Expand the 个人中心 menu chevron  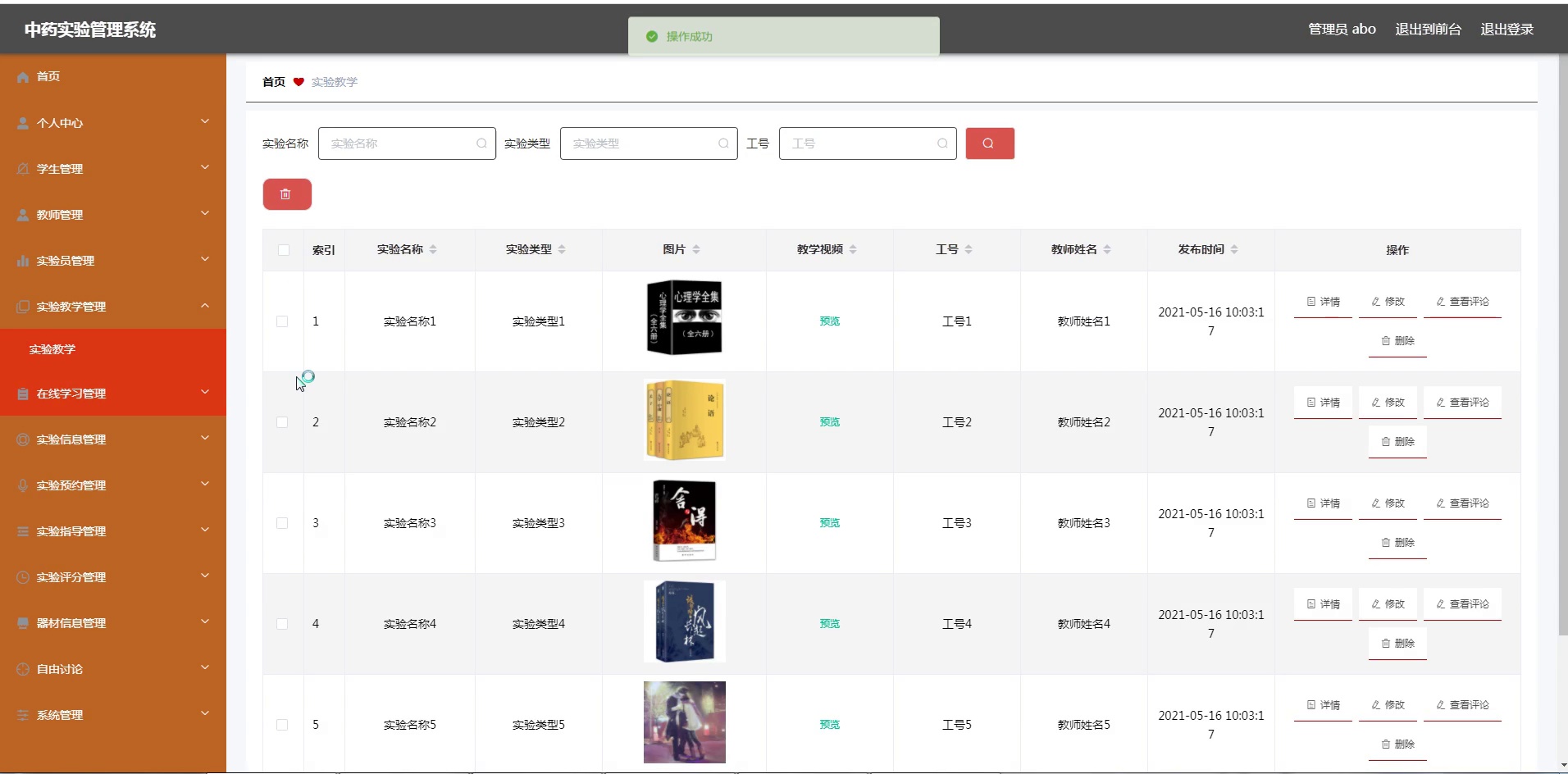[x=205, y=121]
